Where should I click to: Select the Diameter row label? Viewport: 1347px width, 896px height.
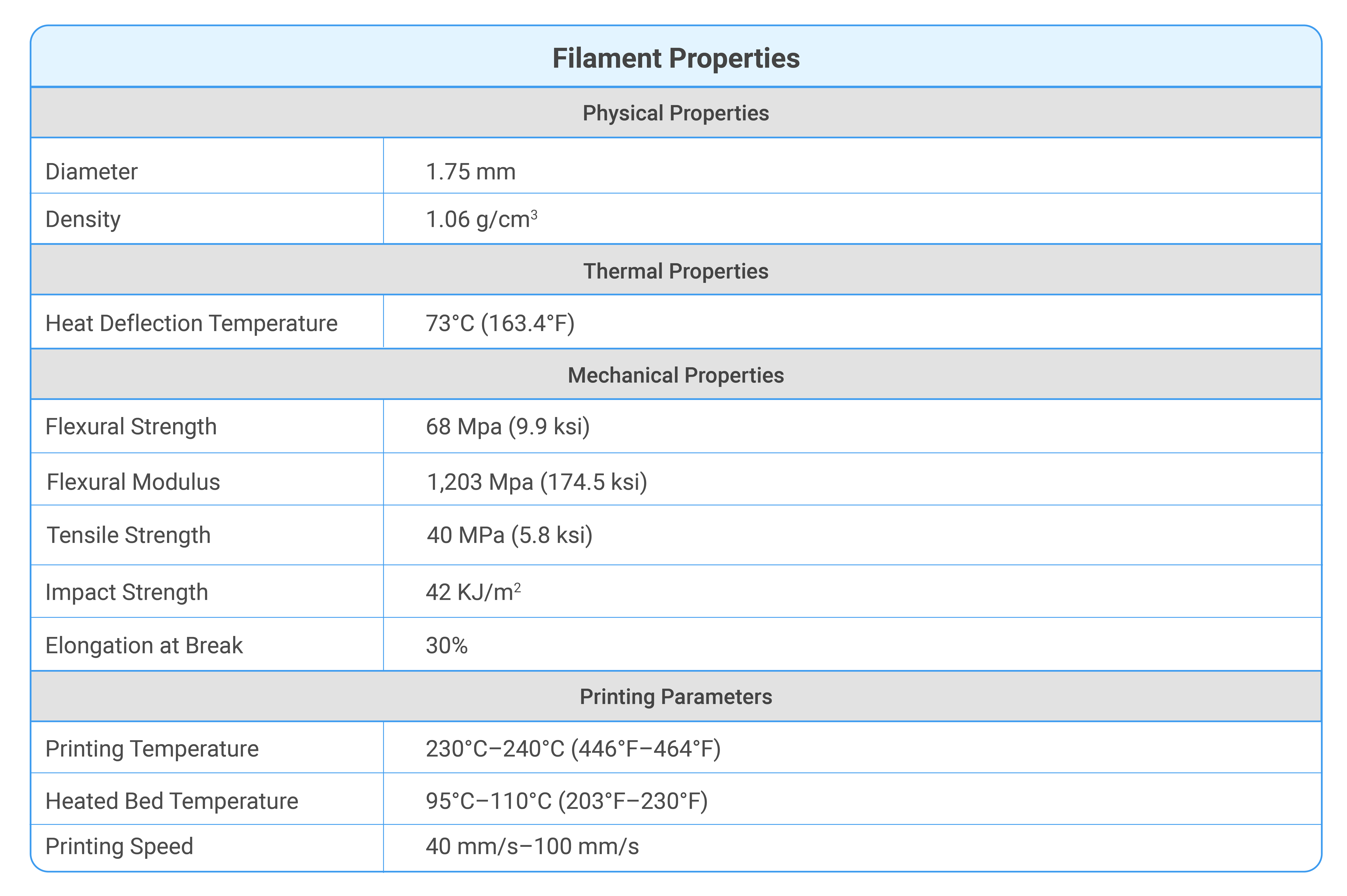pyautogui.click(x=91, y=171)
